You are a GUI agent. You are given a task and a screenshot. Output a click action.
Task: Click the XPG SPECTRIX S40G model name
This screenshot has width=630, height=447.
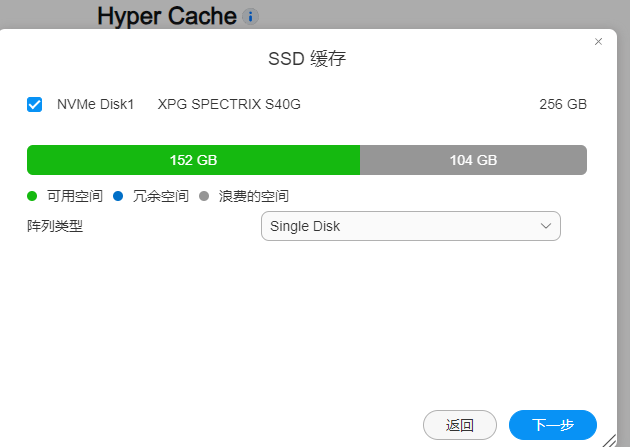(x=229, y=104)
